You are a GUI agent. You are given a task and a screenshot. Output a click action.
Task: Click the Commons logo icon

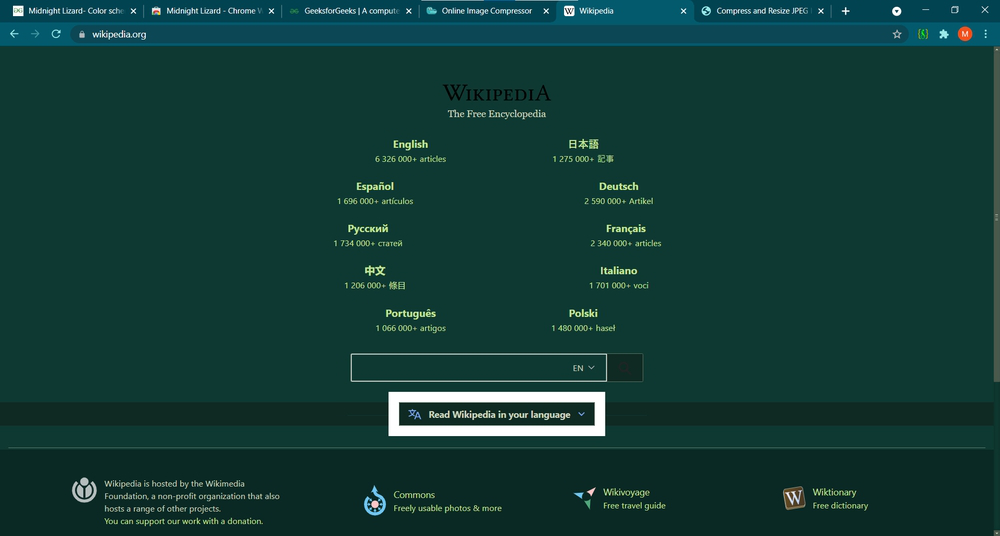click(375, 500)
